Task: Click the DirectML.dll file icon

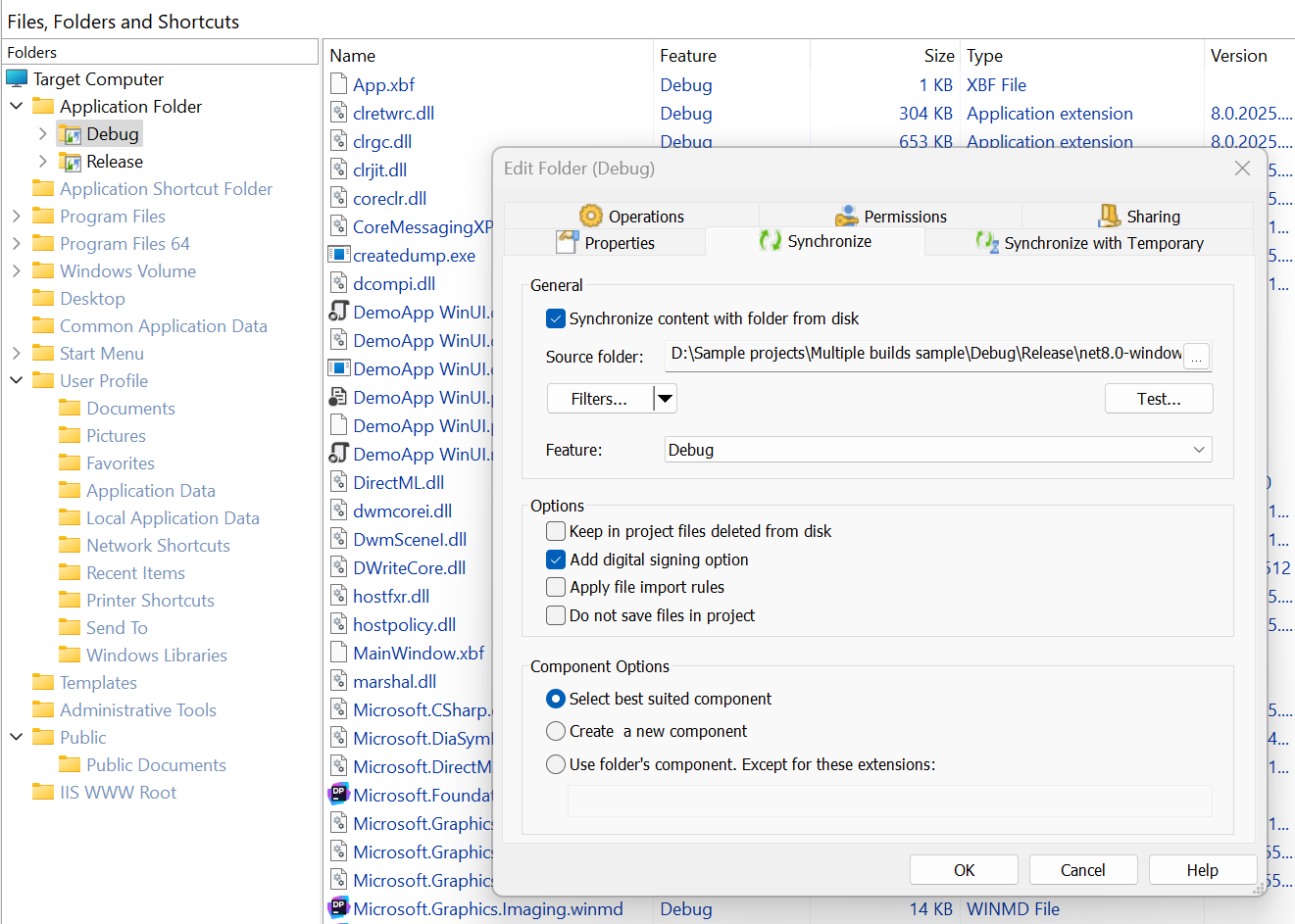Action: point(338,482)
